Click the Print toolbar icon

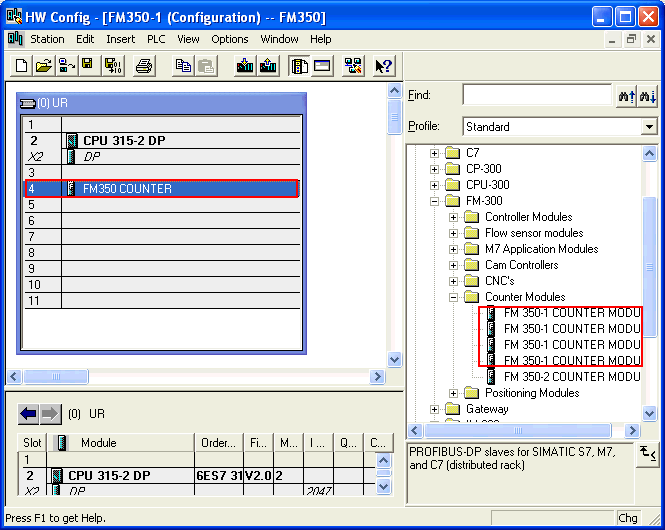pyautogui.click(x=144, y=66)
